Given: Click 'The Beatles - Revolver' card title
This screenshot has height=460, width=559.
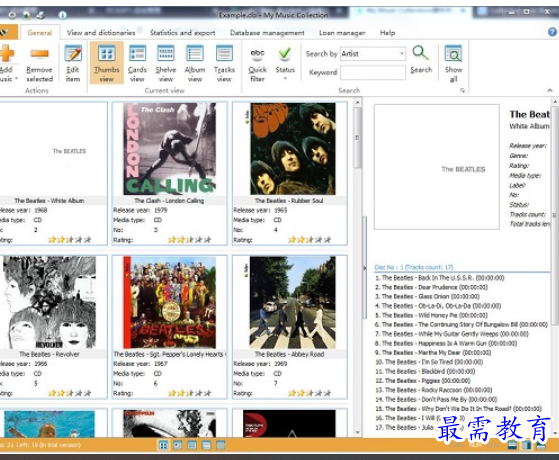Looking at the screenshot, I should 50,354.
